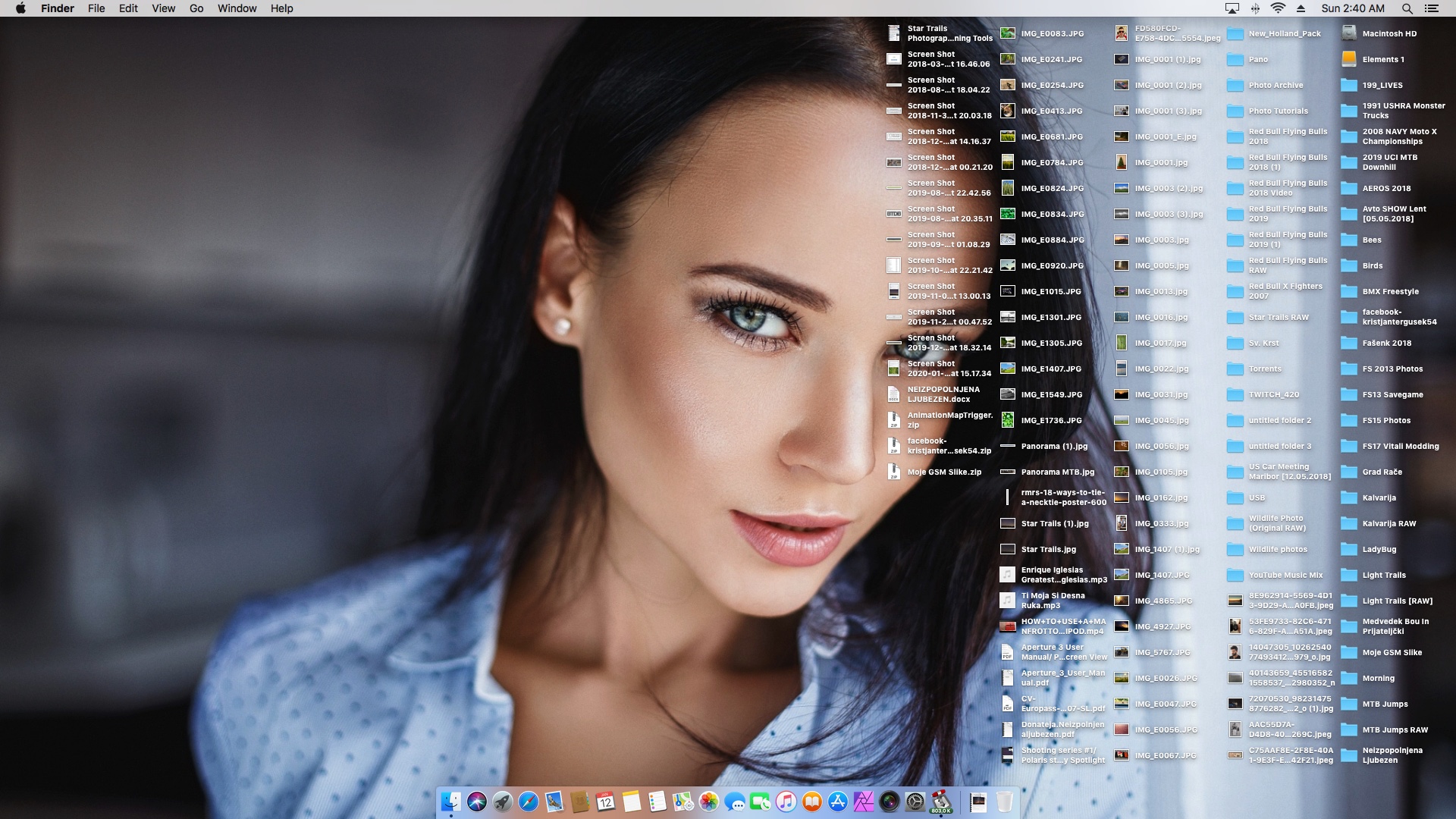Screen dimensions: 1456x819
Task: Select Star Trails.jpg file
Action: (1038, 549)
